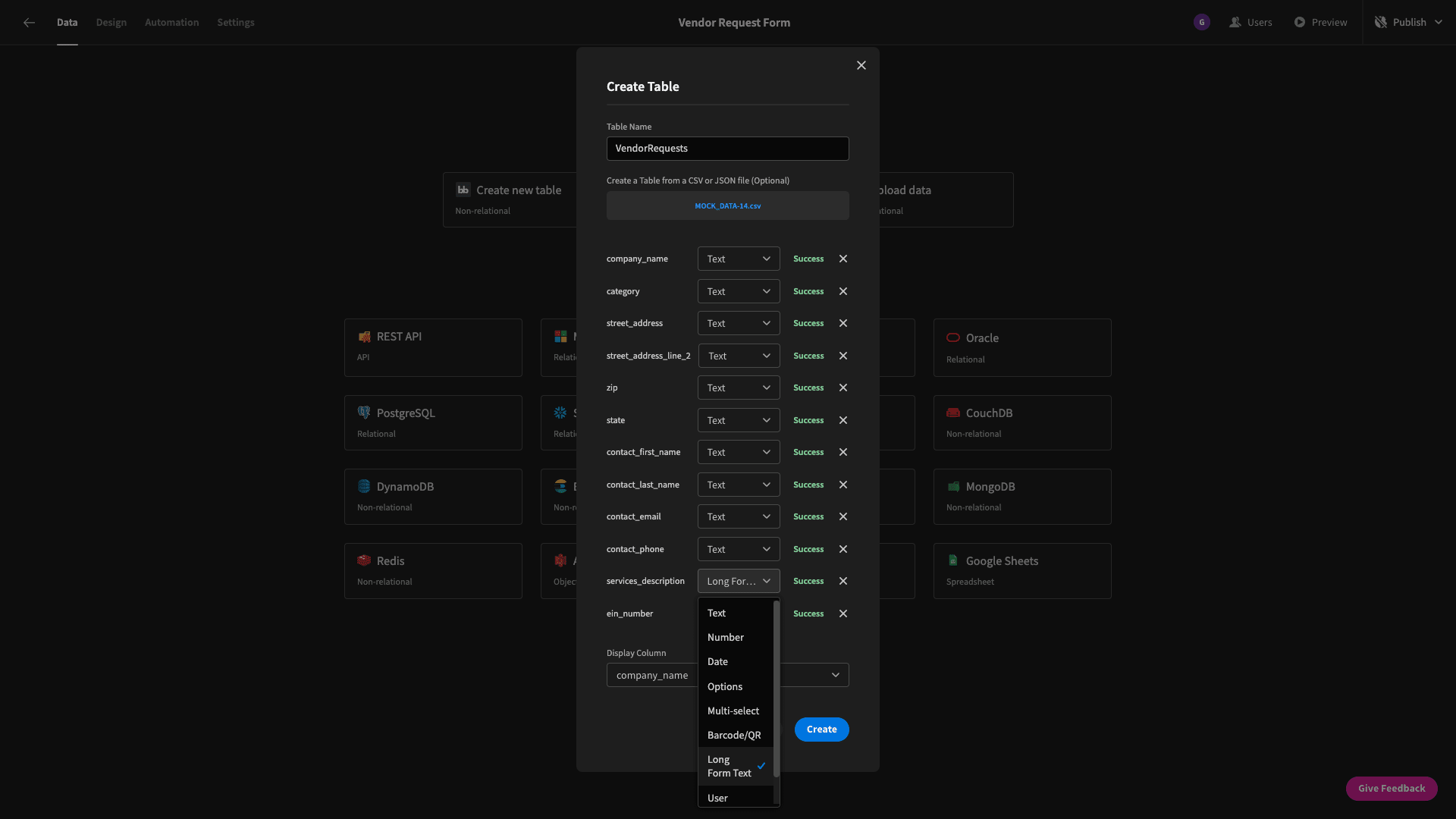This screenshot has width=1456, height=819.
Task: Close the Create Table dialog
Action: pyautogui.click(x=861, y=65)
